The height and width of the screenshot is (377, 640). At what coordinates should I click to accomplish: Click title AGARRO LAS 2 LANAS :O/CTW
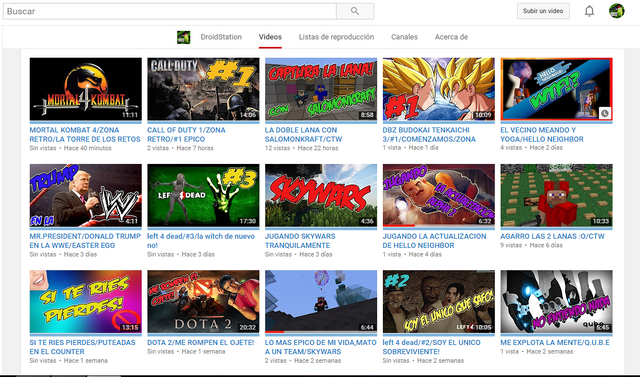tap(552, 236)
